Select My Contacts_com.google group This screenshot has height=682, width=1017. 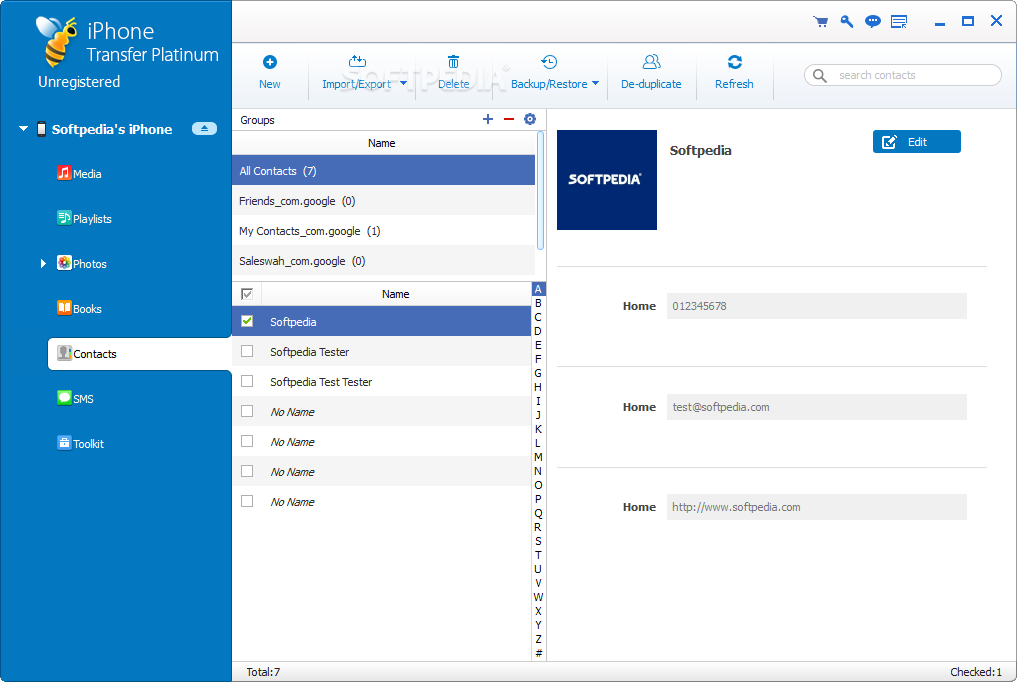pos(383,231)
